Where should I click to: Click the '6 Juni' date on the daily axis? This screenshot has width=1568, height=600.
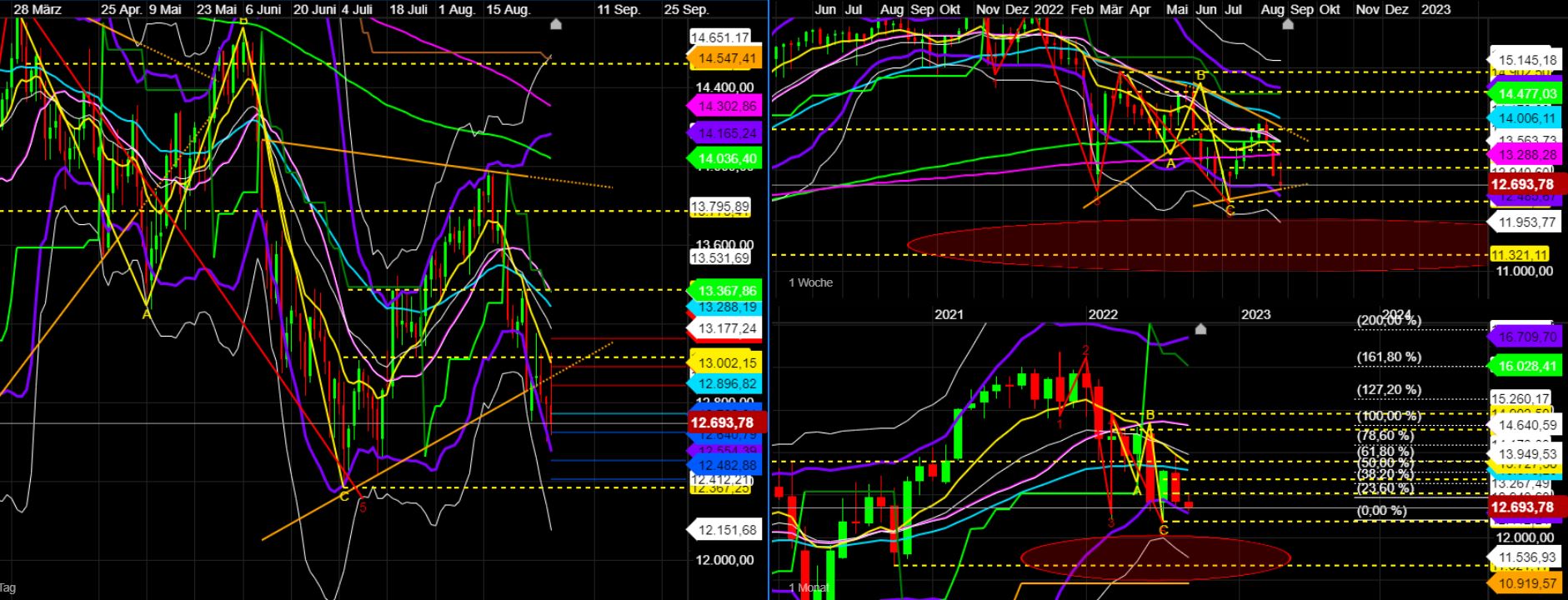pos(263,9)
